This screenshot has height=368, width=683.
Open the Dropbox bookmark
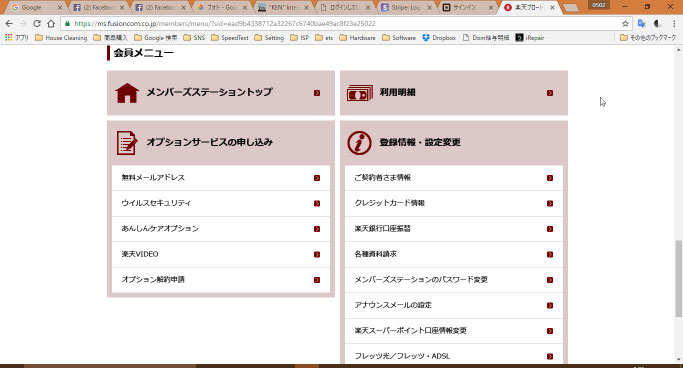click(439, 38)
